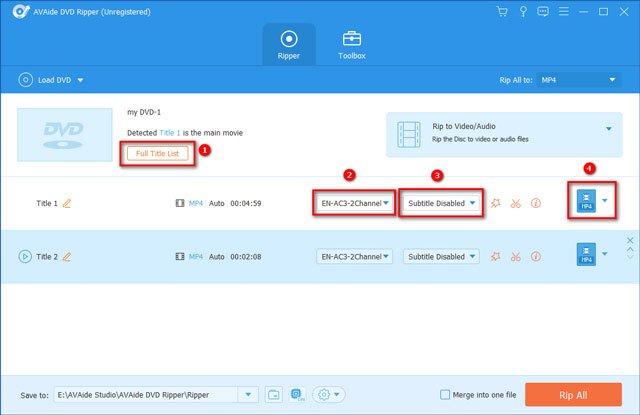Open the output folder icon
640x415 pixels.
pos(273,395)
